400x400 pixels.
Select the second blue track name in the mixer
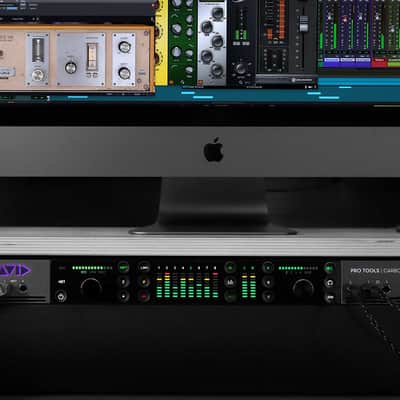tap(347, 60)
